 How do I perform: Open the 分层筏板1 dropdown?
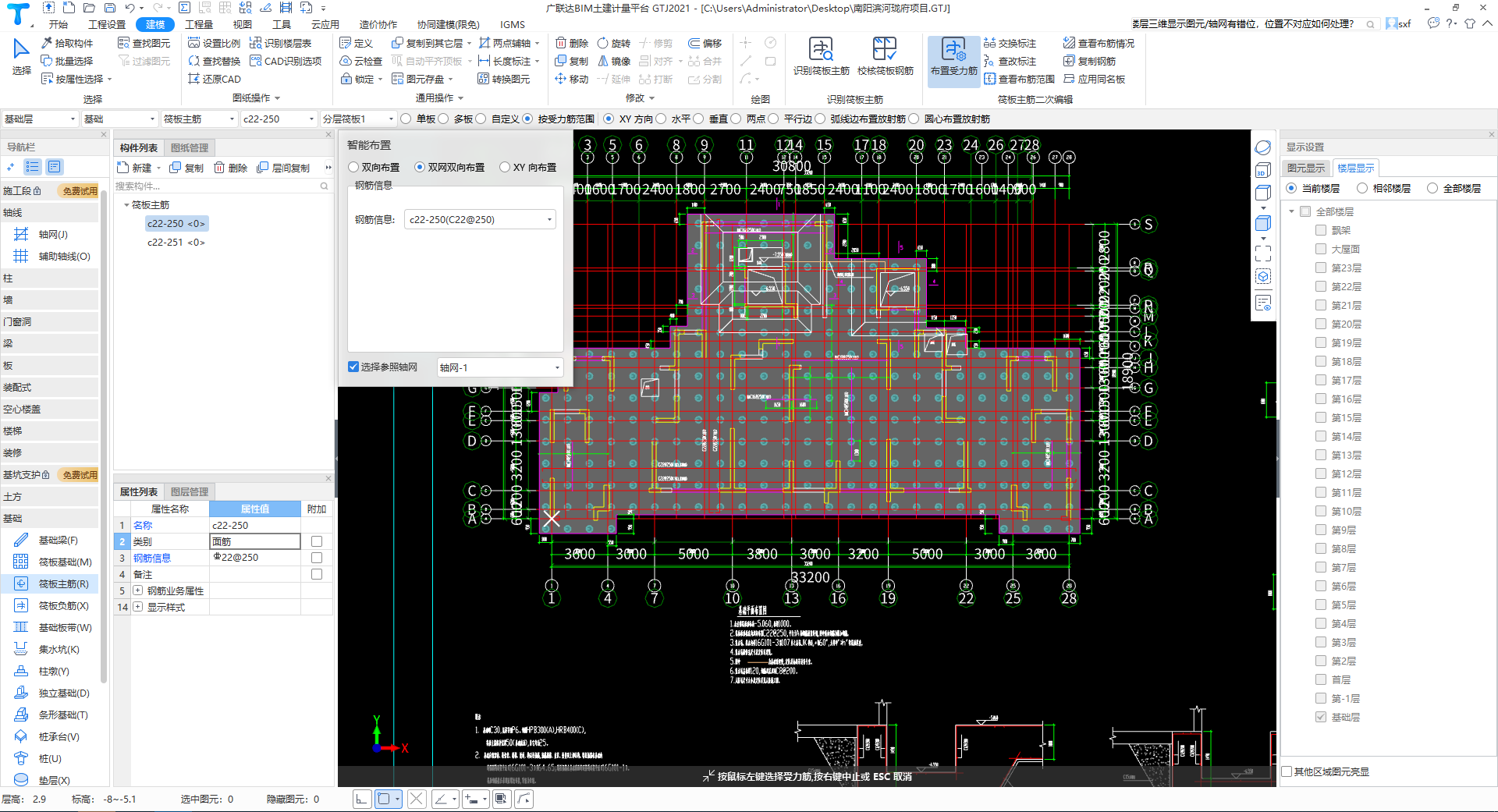tap(358, 119)
